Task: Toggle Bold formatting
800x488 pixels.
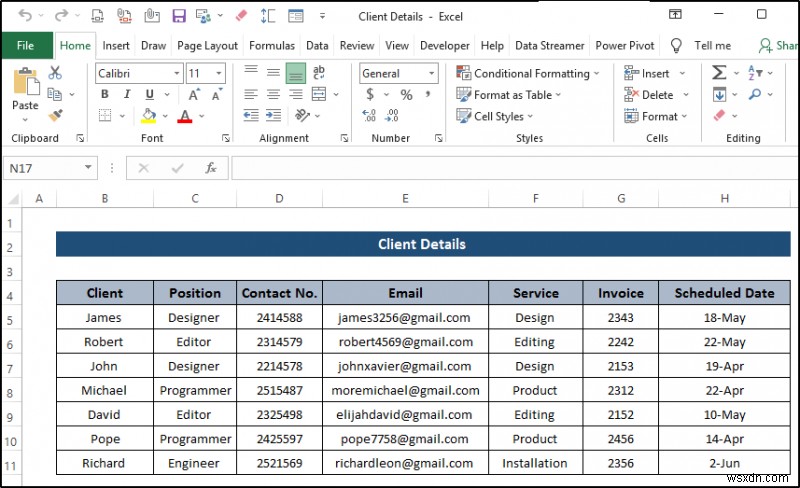Action: (x=105, y=94)
